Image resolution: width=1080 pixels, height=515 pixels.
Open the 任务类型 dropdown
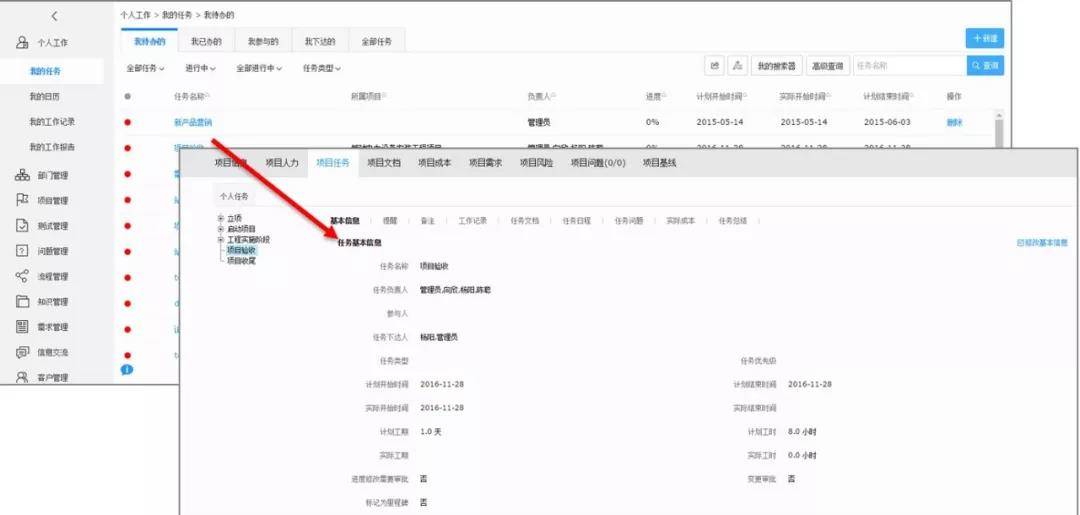click(321, 68)
